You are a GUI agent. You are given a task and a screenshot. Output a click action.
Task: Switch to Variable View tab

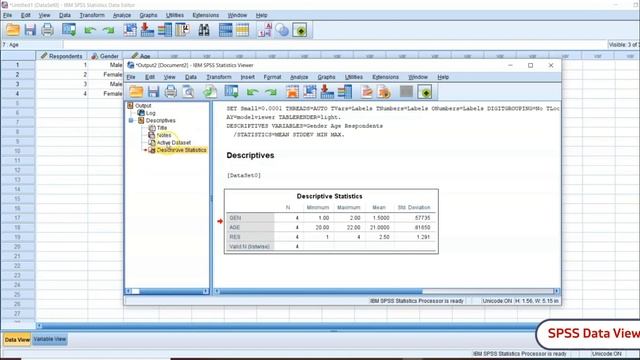point(50,339)
